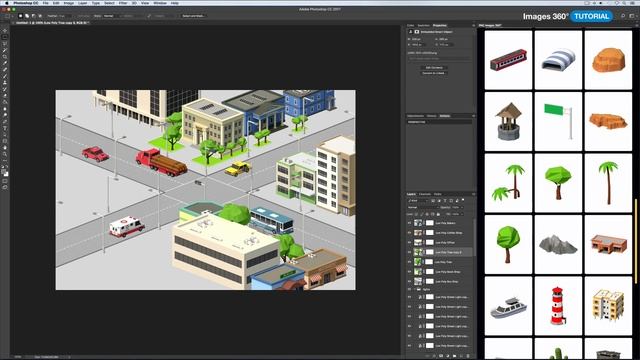Select the Horizontal Type tool
Screen dimensions: 640x360
pyautogui.click(x=5, y=128)
